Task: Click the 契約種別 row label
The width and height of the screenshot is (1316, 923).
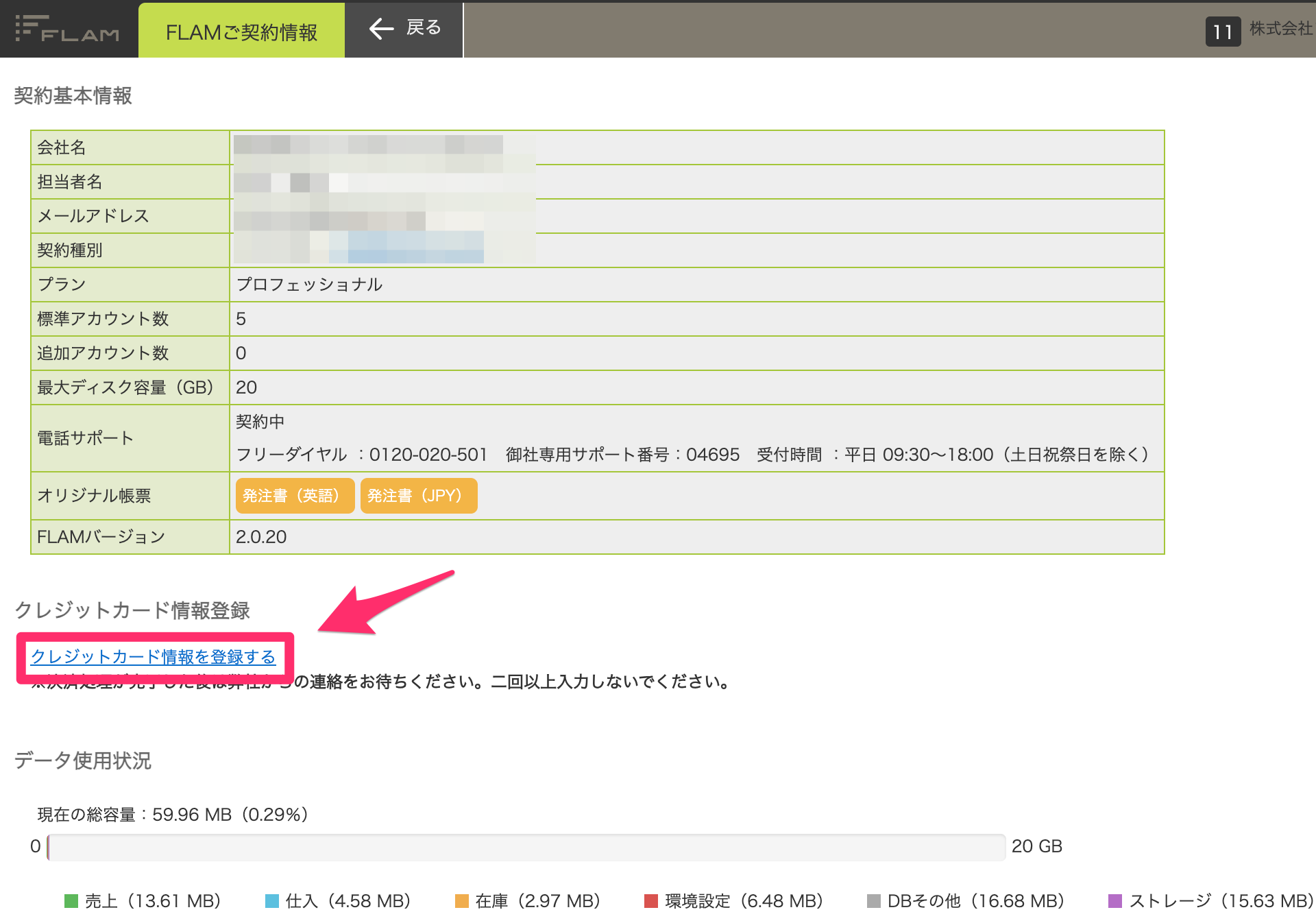Action: pyautogui.click(x=70, y=250)
